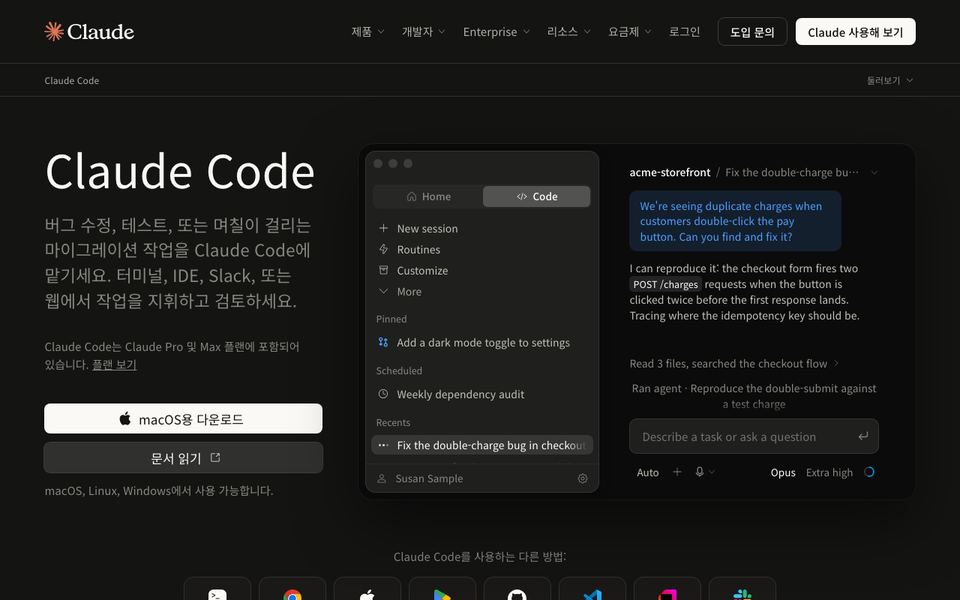The image size is (960, 600).
Task: Open the settings gear beside Susan Sample
Action: (x=583, y=479)
